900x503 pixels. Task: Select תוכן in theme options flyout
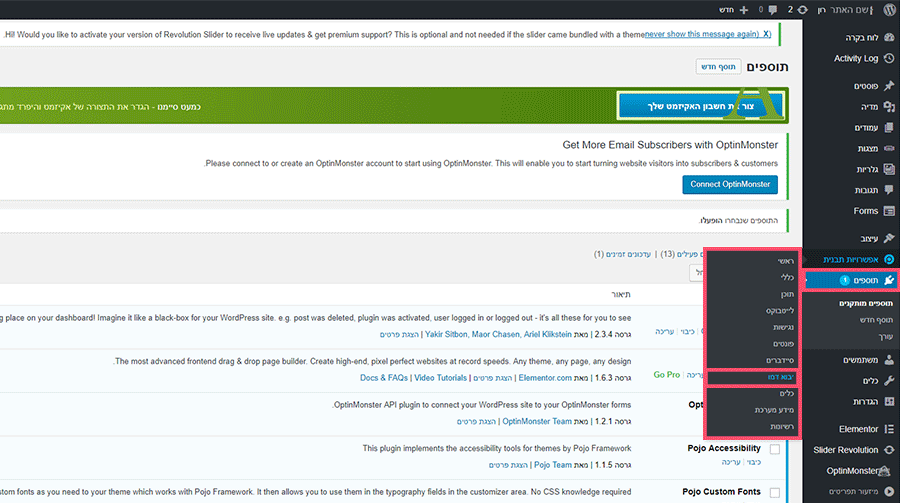[787, 294]
